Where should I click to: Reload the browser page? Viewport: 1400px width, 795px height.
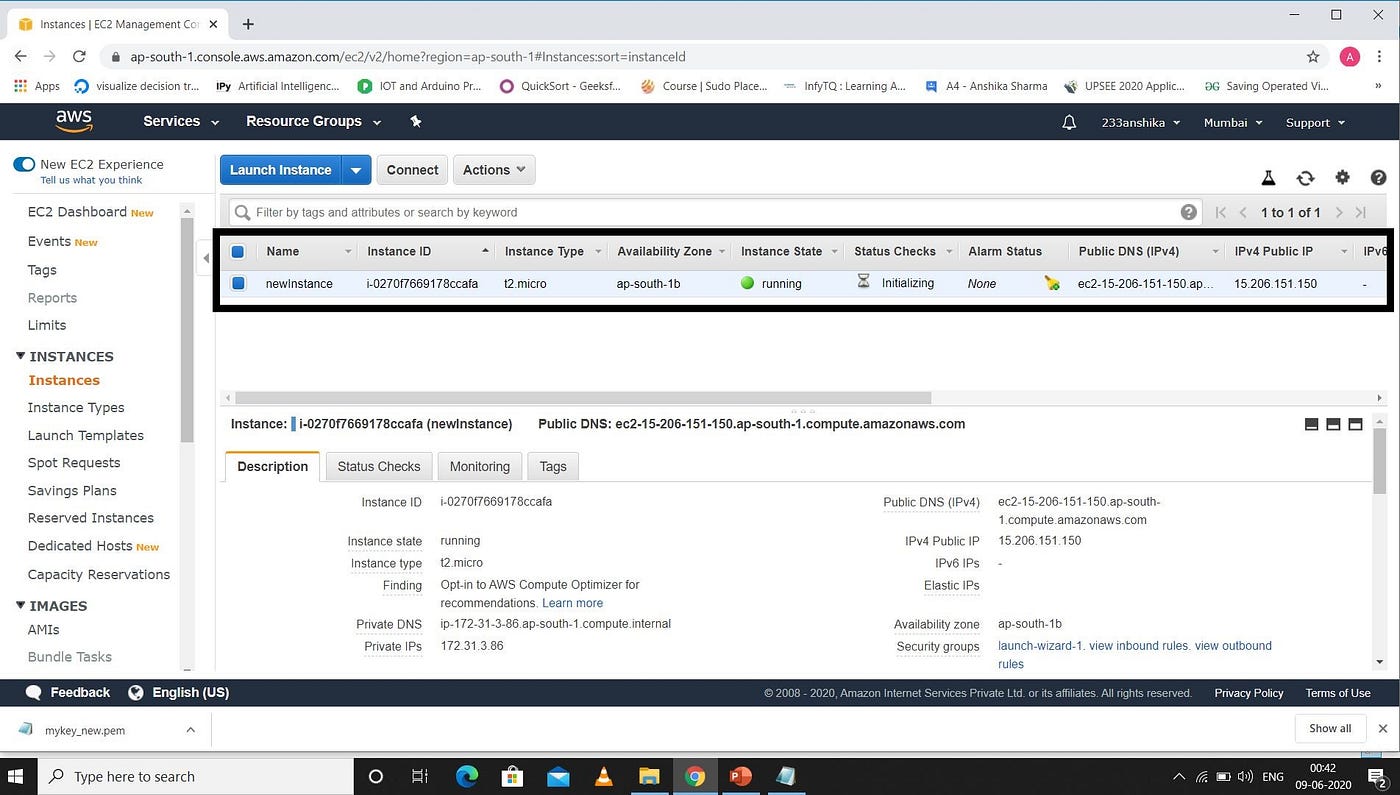point(79,57)
